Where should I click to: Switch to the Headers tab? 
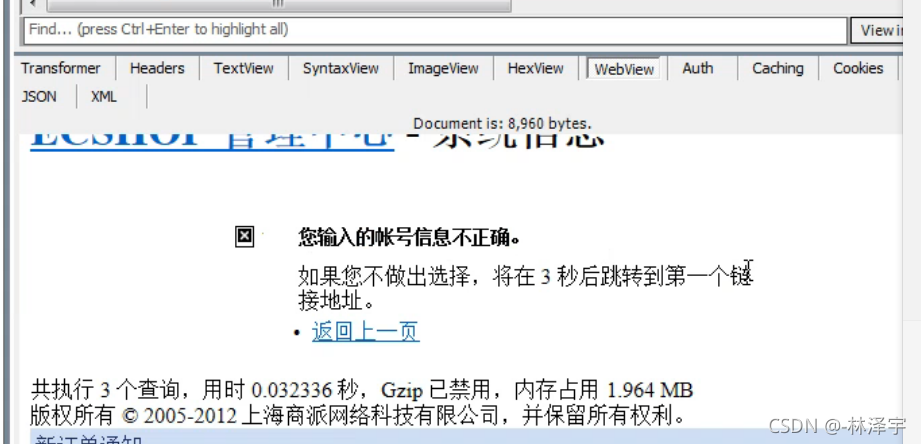coord(157,69)
